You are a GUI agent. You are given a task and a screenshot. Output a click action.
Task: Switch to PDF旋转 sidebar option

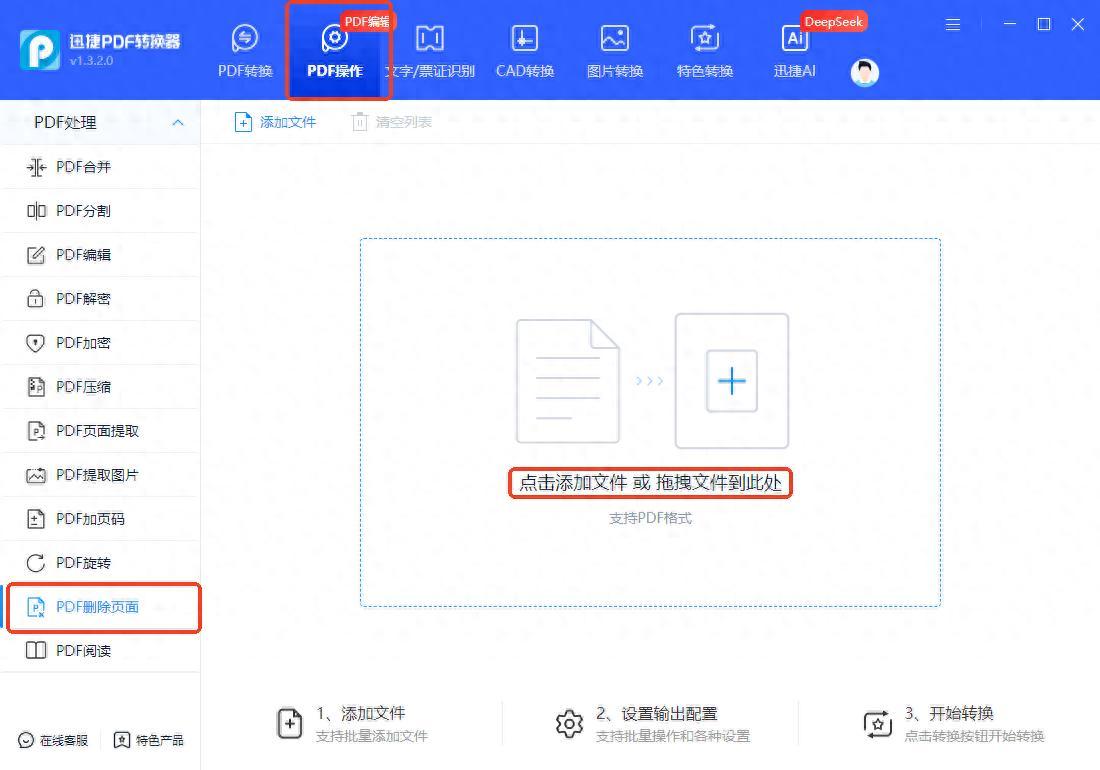coord(83,563)
